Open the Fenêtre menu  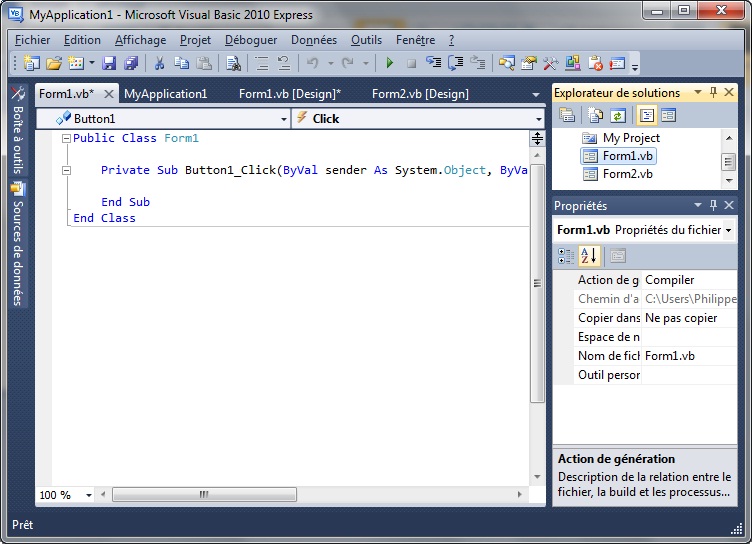tap(415, 40)
